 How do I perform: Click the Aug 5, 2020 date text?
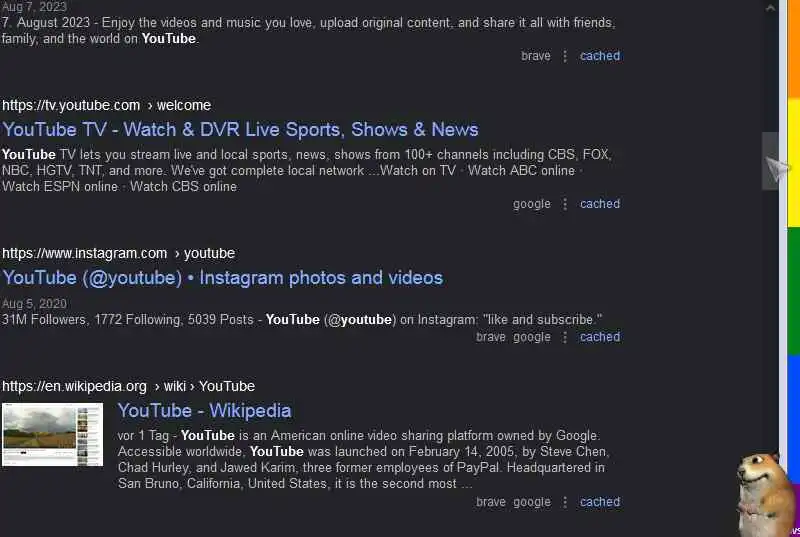(x=34, y=303)
